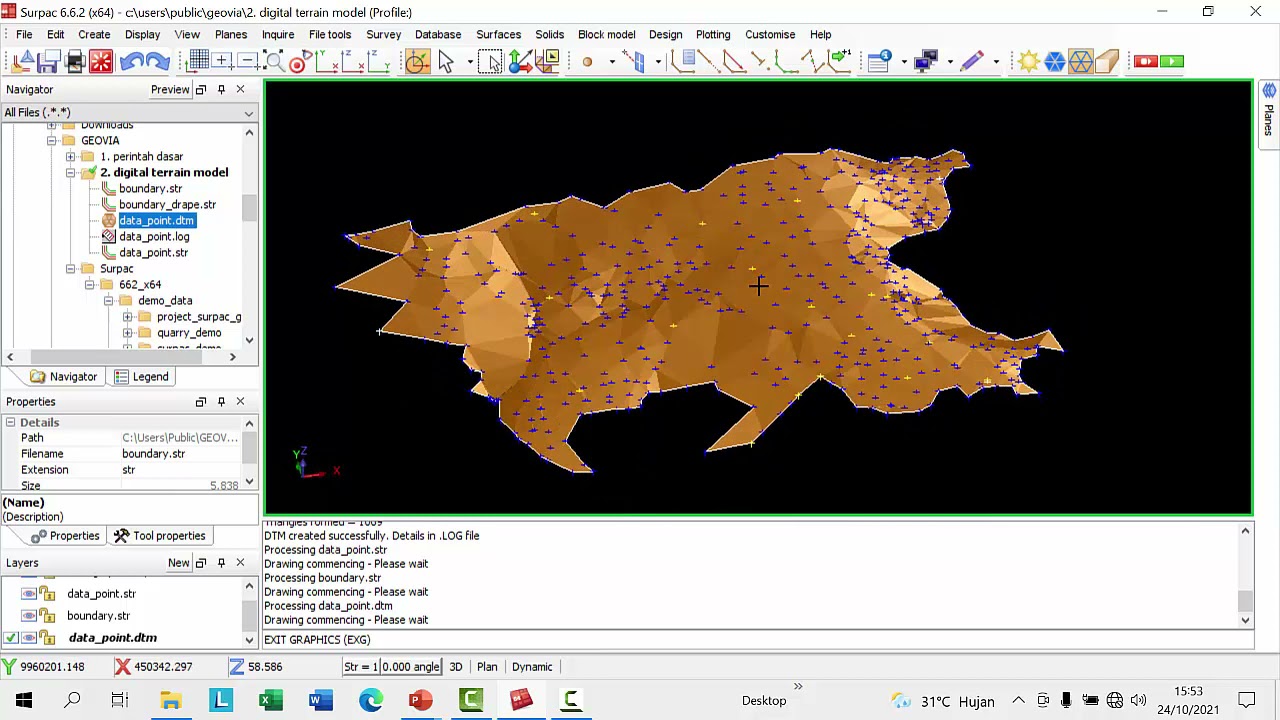Click the dual monitors display icon
1280x720 pixels.
(x=926, y=62)
